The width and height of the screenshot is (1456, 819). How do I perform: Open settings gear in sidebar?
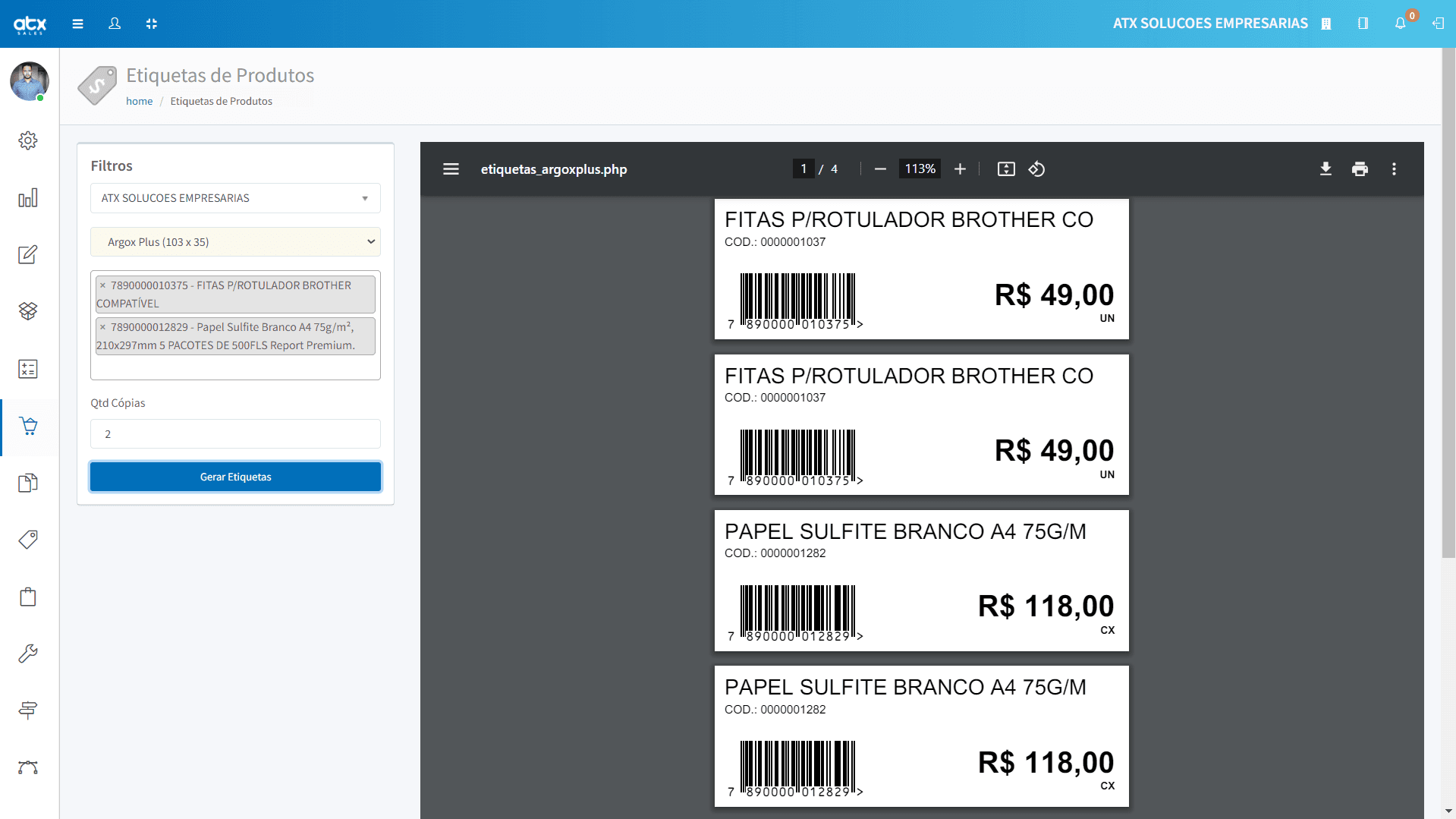click(28, 140)
